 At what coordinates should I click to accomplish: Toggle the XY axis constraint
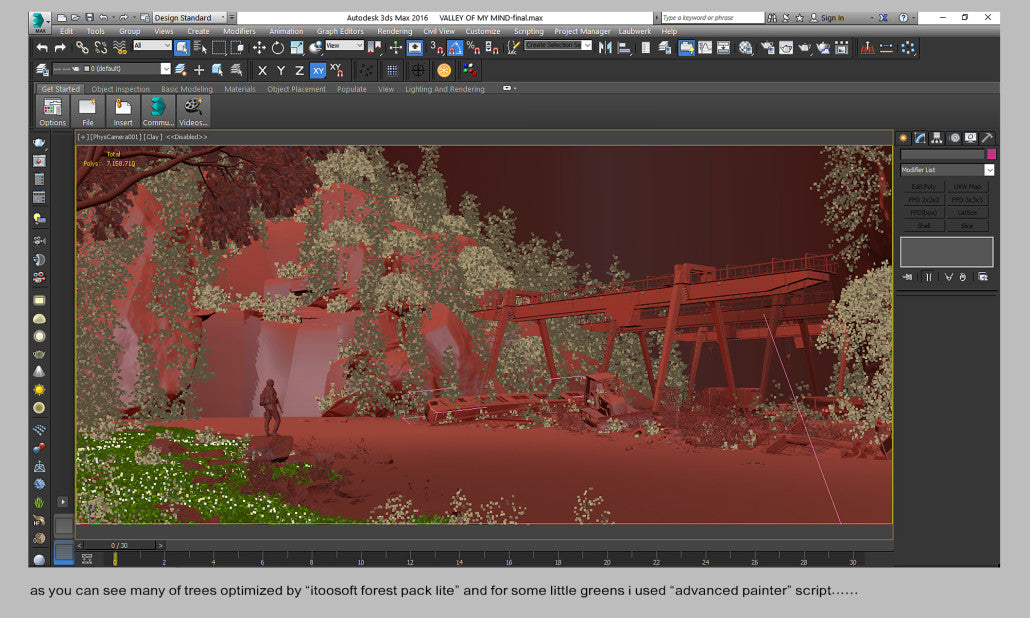pyautogui.click(x=317, y=70)
